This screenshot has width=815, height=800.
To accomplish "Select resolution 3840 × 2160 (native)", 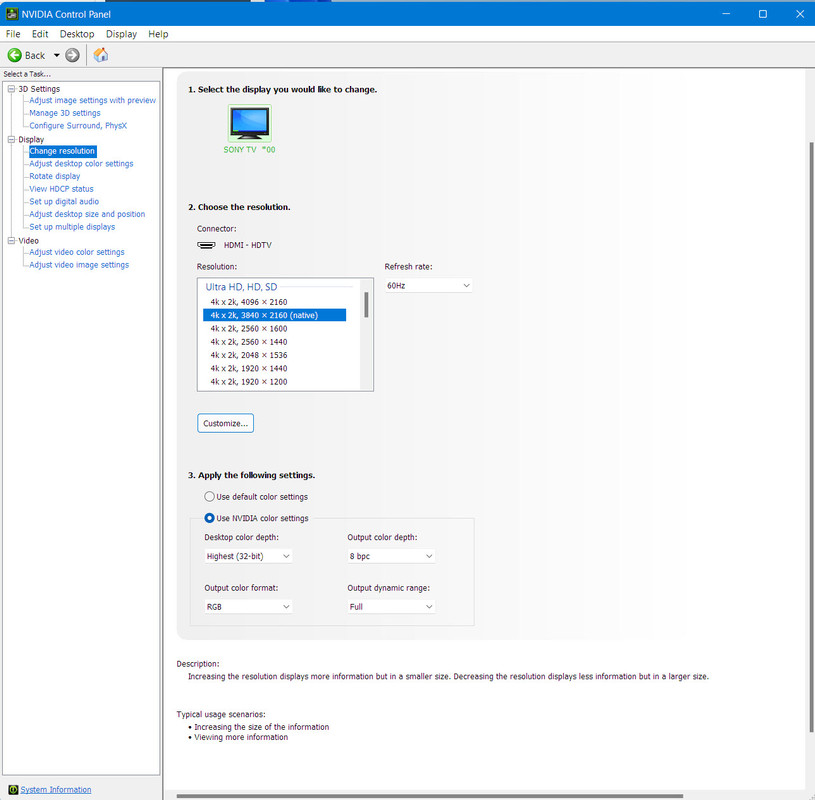I will coord(274,315).
